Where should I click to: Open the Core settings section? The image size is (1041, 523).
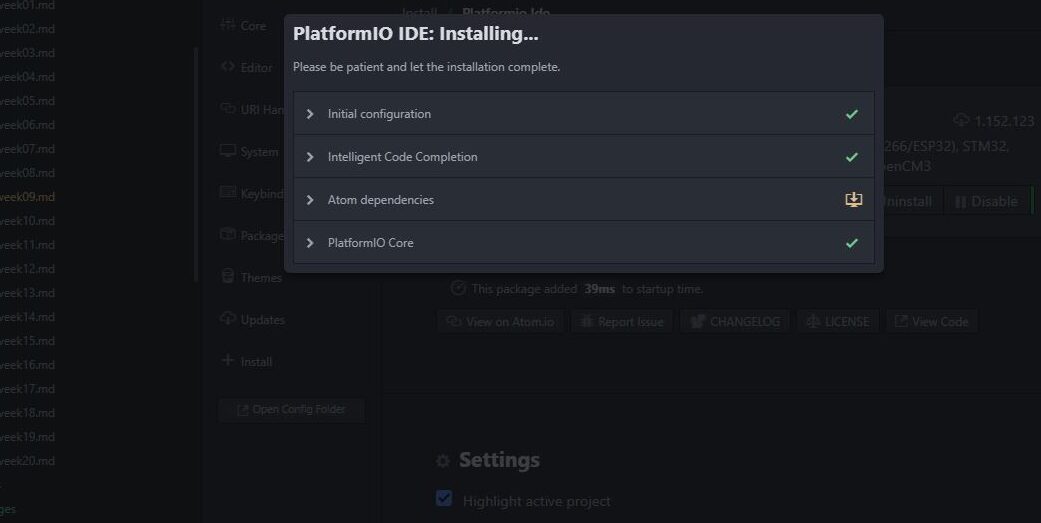(253, 26)
